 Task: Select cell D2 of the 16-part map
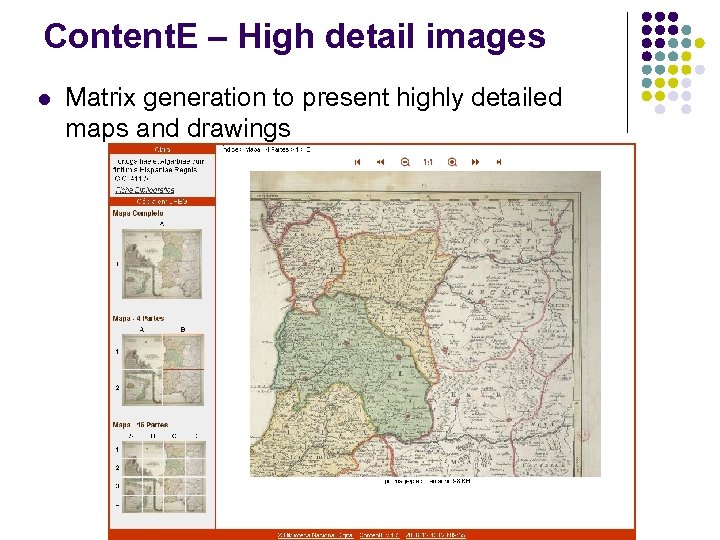click(x=196, y=468)
